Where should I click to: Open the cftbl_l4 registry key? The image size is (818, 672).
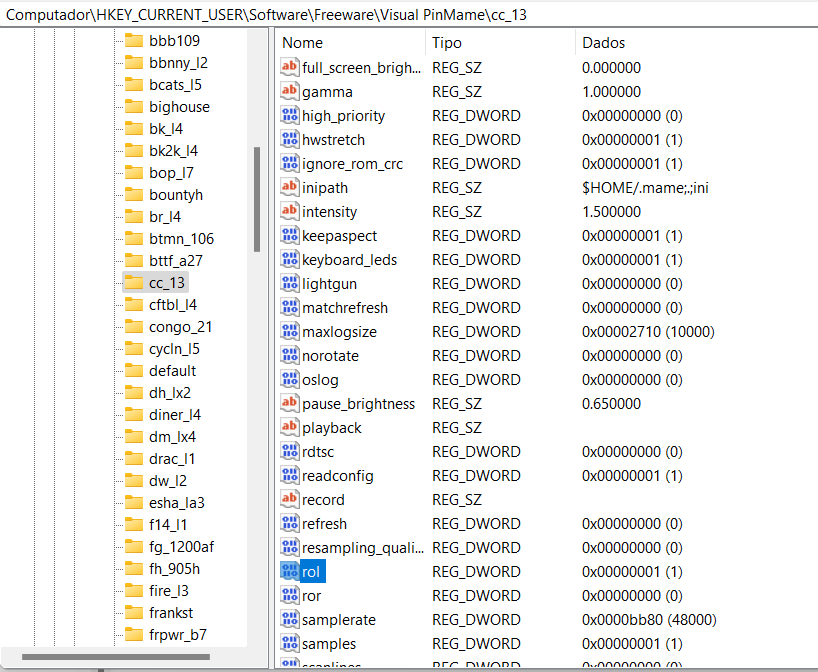pos(173,305)
